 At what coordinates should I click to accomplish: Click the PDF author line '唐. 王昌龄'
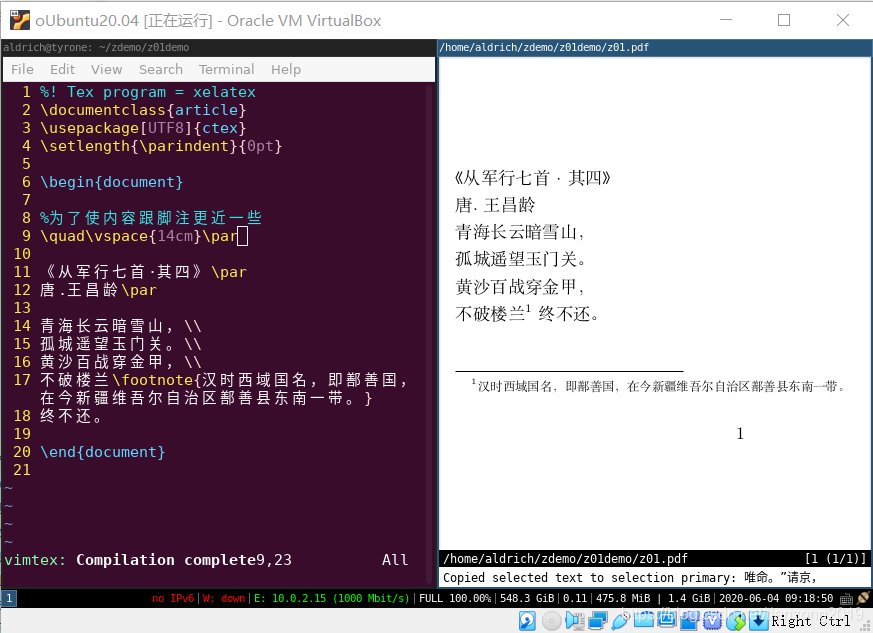(494, 205)
